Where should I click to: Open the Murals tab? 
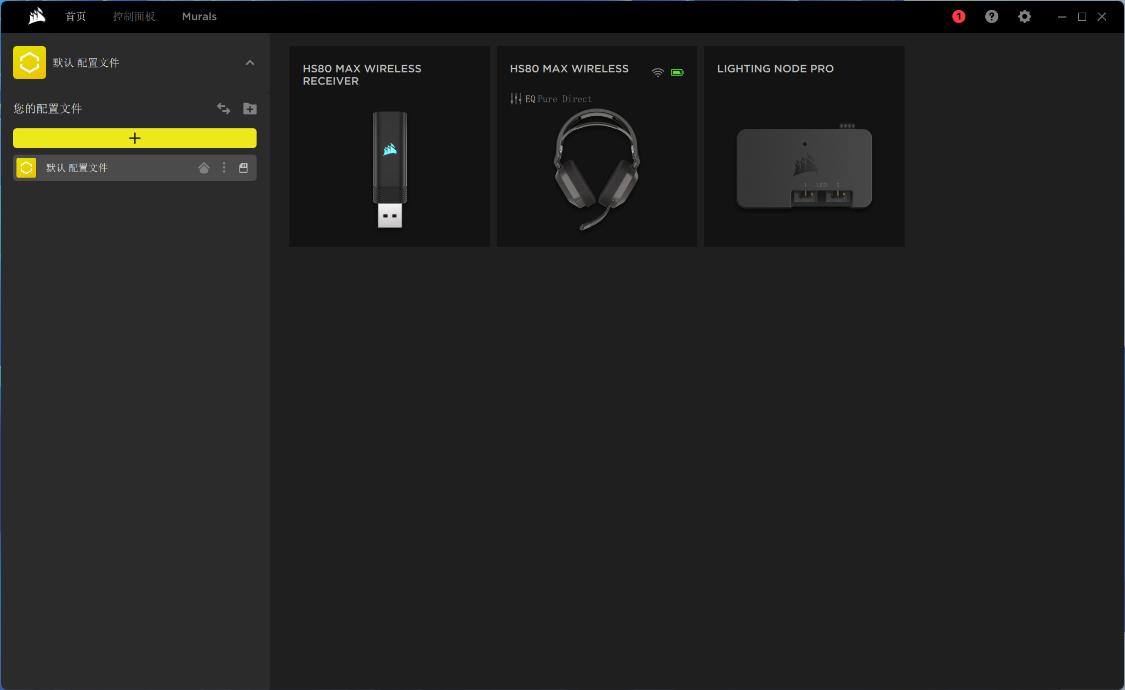(199, 16)
